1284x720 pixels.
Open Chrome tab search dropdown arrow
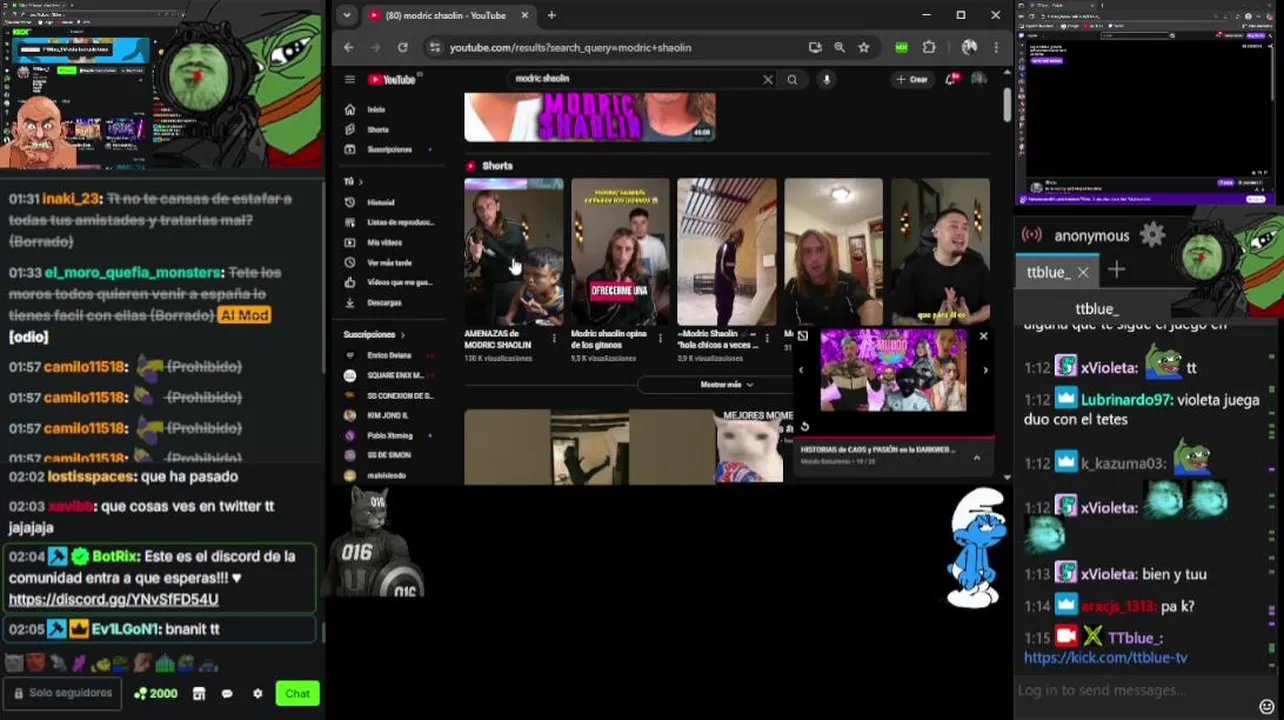pos(346,15)
